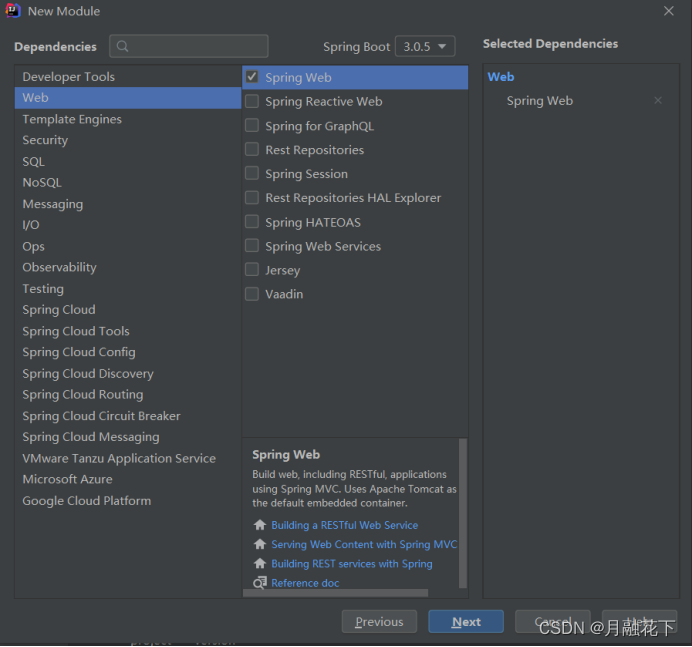Viewport: 692px width, 647px height.
Task: Click home icon beside Serving Web Content
Action: click(x=260, y=544)
